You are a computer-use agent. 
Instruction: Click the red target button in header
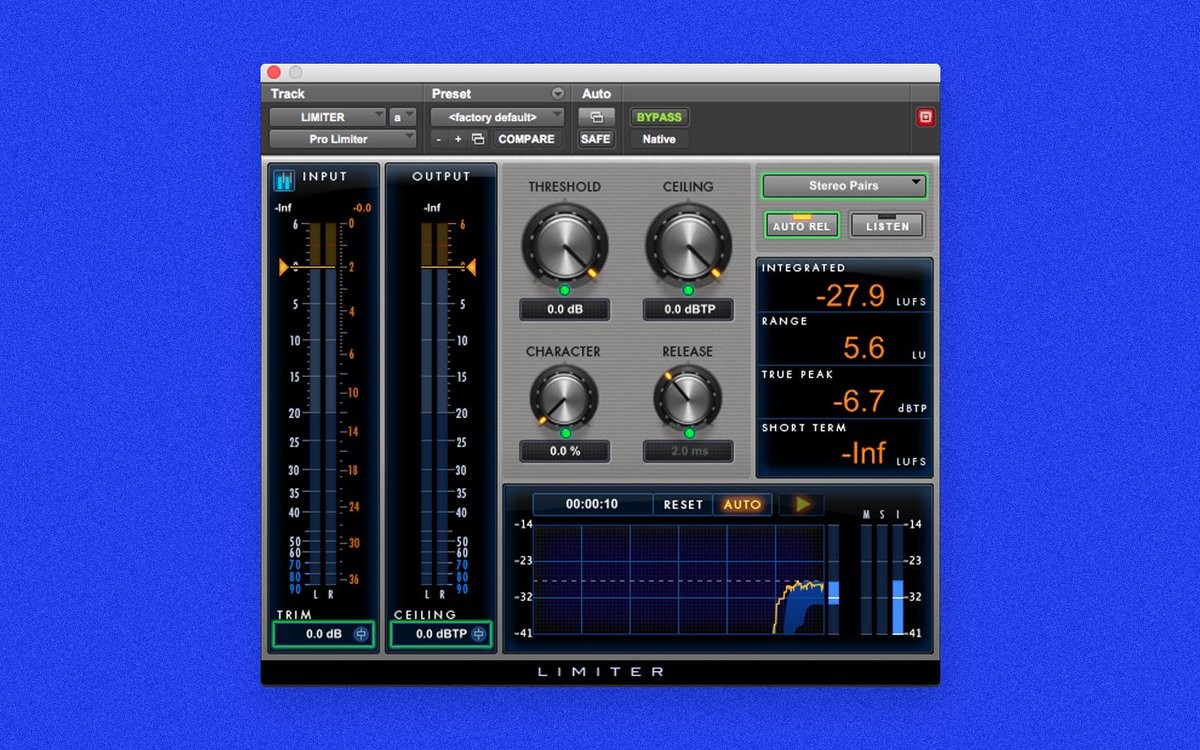925,117
